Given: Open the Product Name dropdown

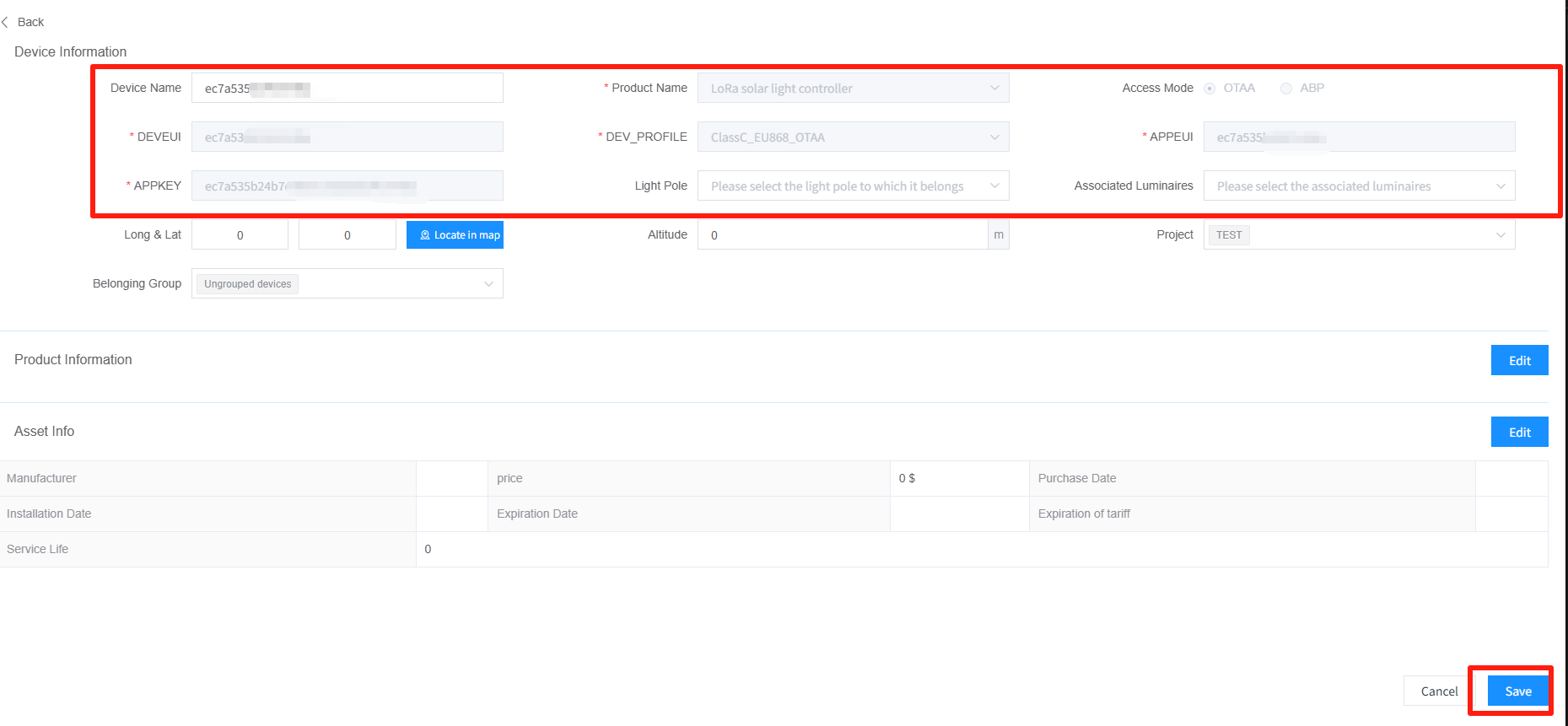Looking at the screenshot, I should (x=852, y=89).
